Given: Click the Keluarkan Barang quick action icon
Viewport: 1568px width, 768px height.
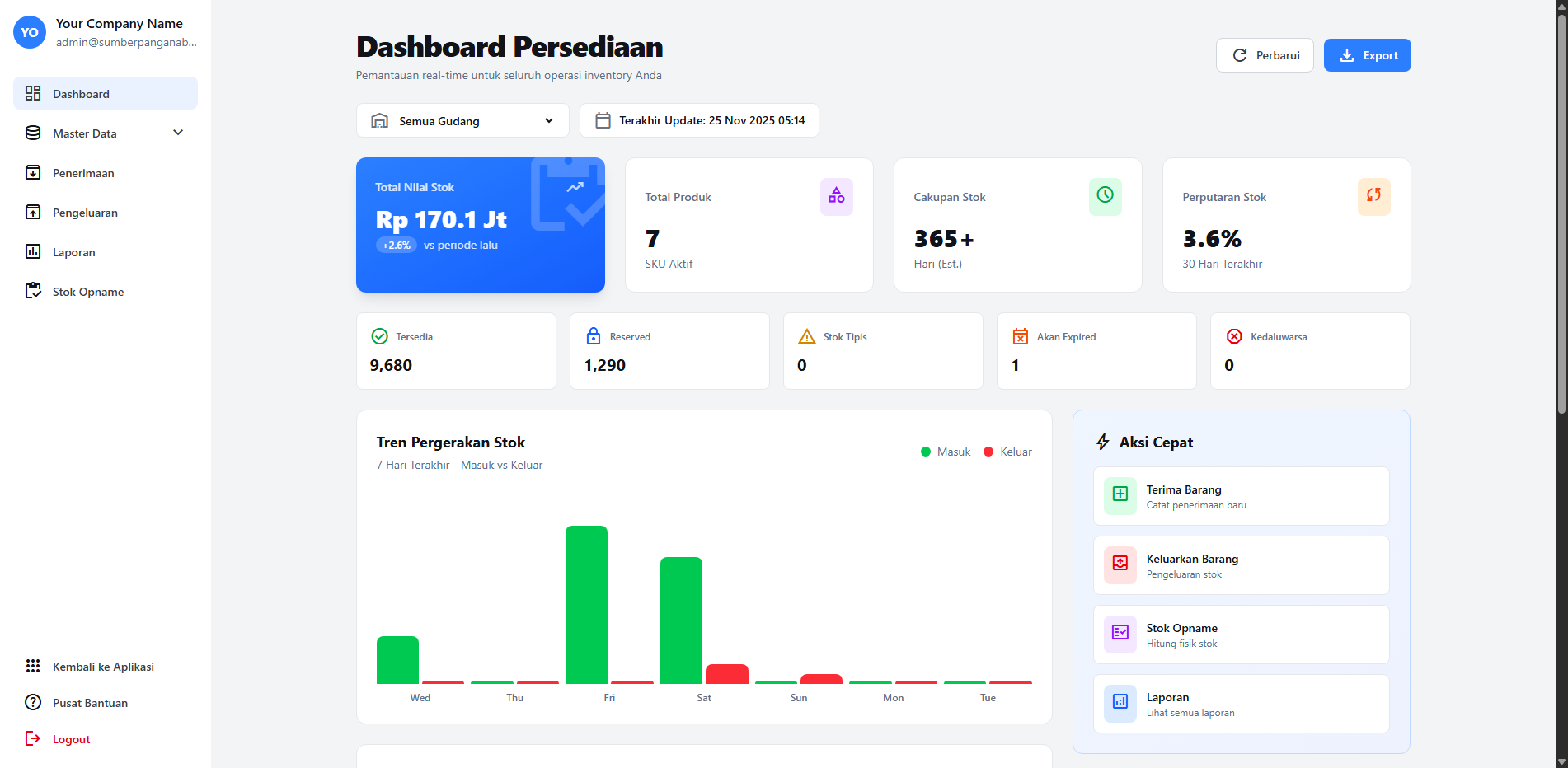Looking at the screenshot, I should pyautogui.click(x=1120, y=564).
